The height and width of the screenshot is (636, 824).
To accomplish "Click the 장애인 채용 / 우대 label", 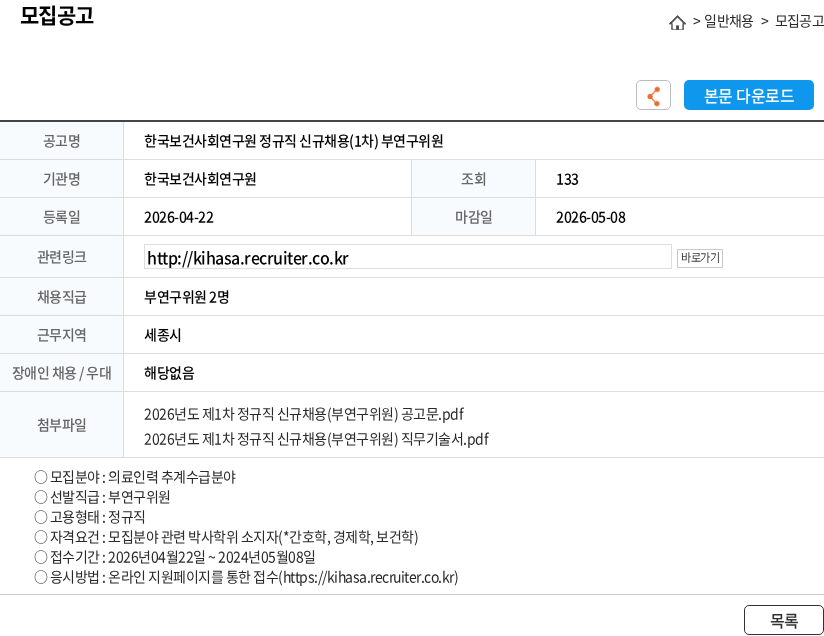I will click(x=61, y=373).
